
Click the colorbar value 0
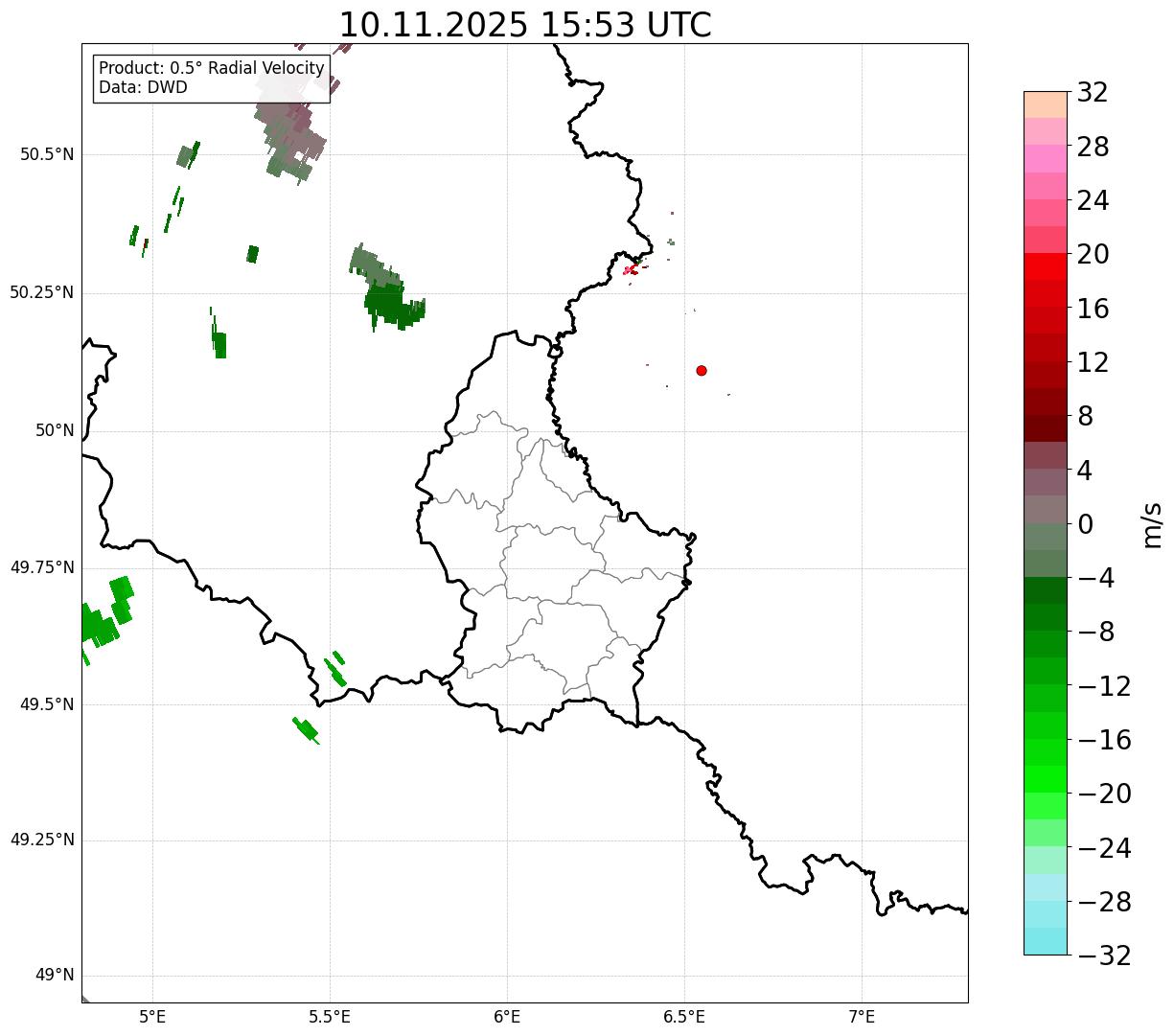1085,524
